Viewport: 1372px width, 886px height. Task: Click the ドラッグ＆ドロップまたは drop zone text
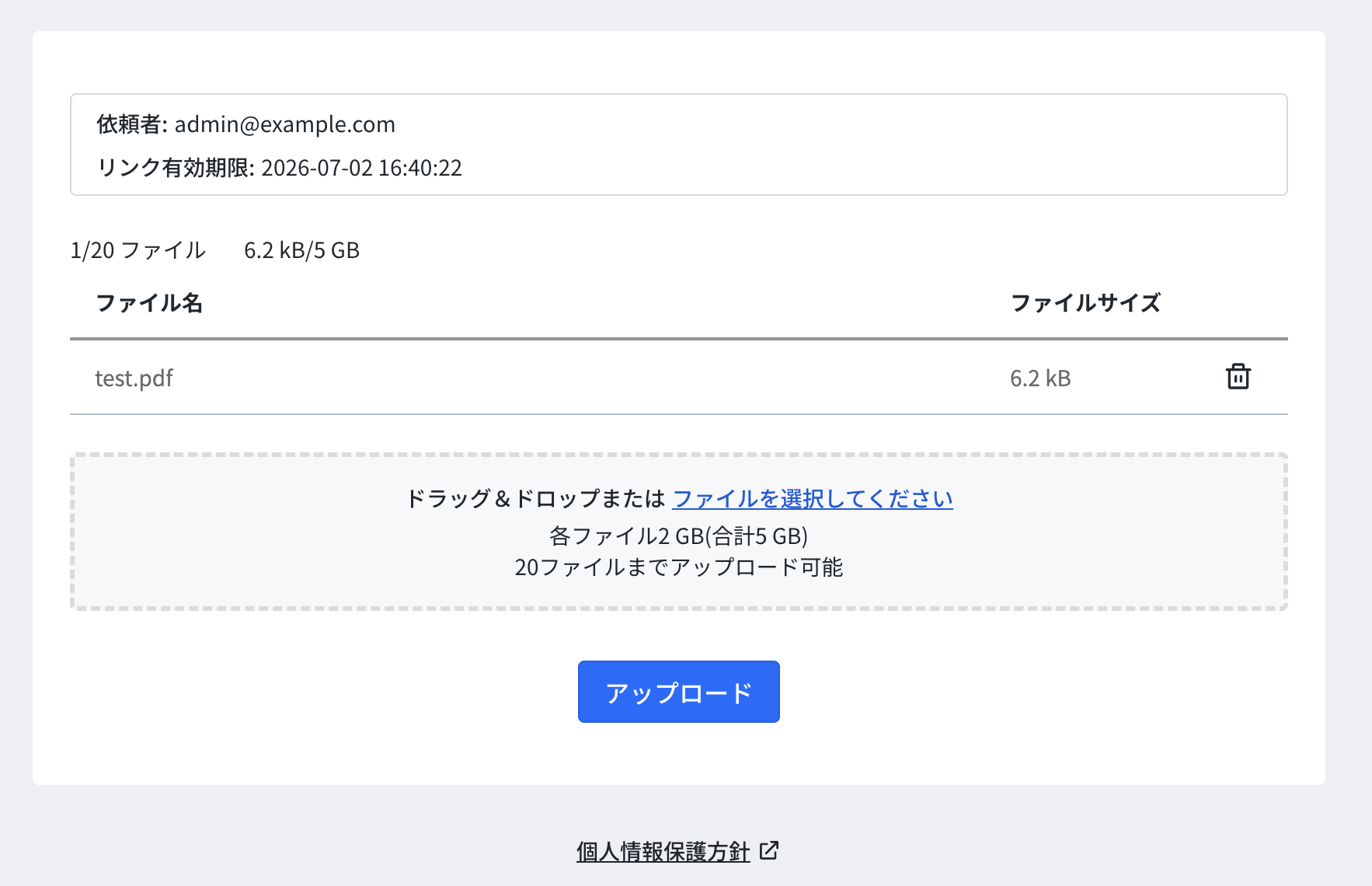pos(536,498)
